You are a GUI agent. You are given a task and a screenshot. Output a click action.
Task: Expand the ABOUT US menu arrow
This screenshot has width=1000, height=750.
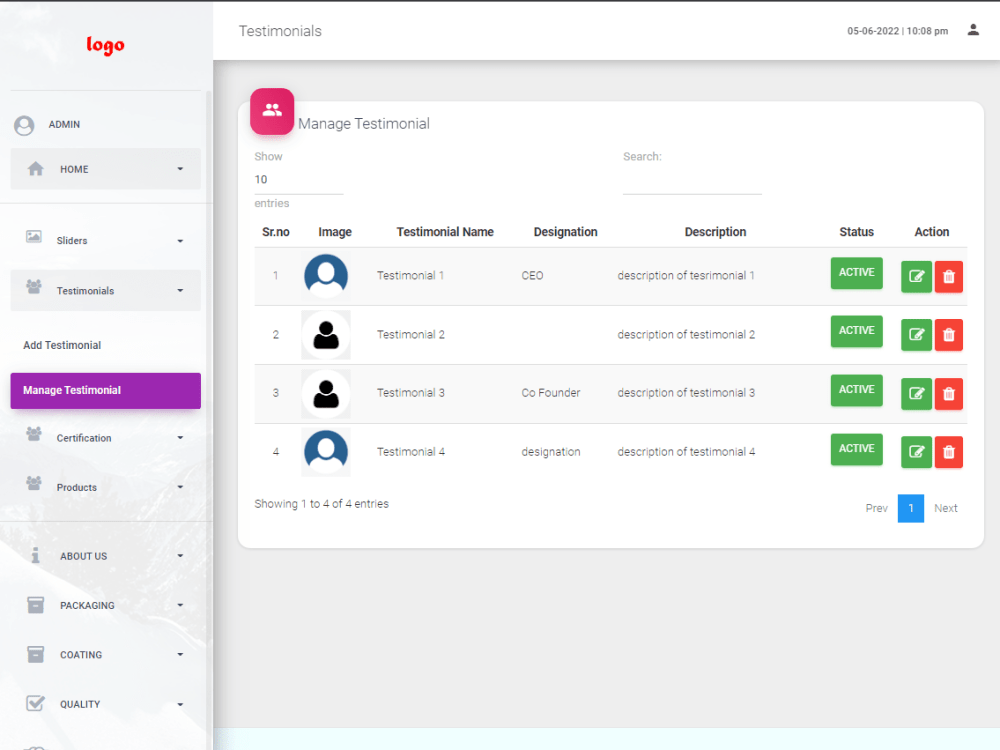(x=180, y=556)
